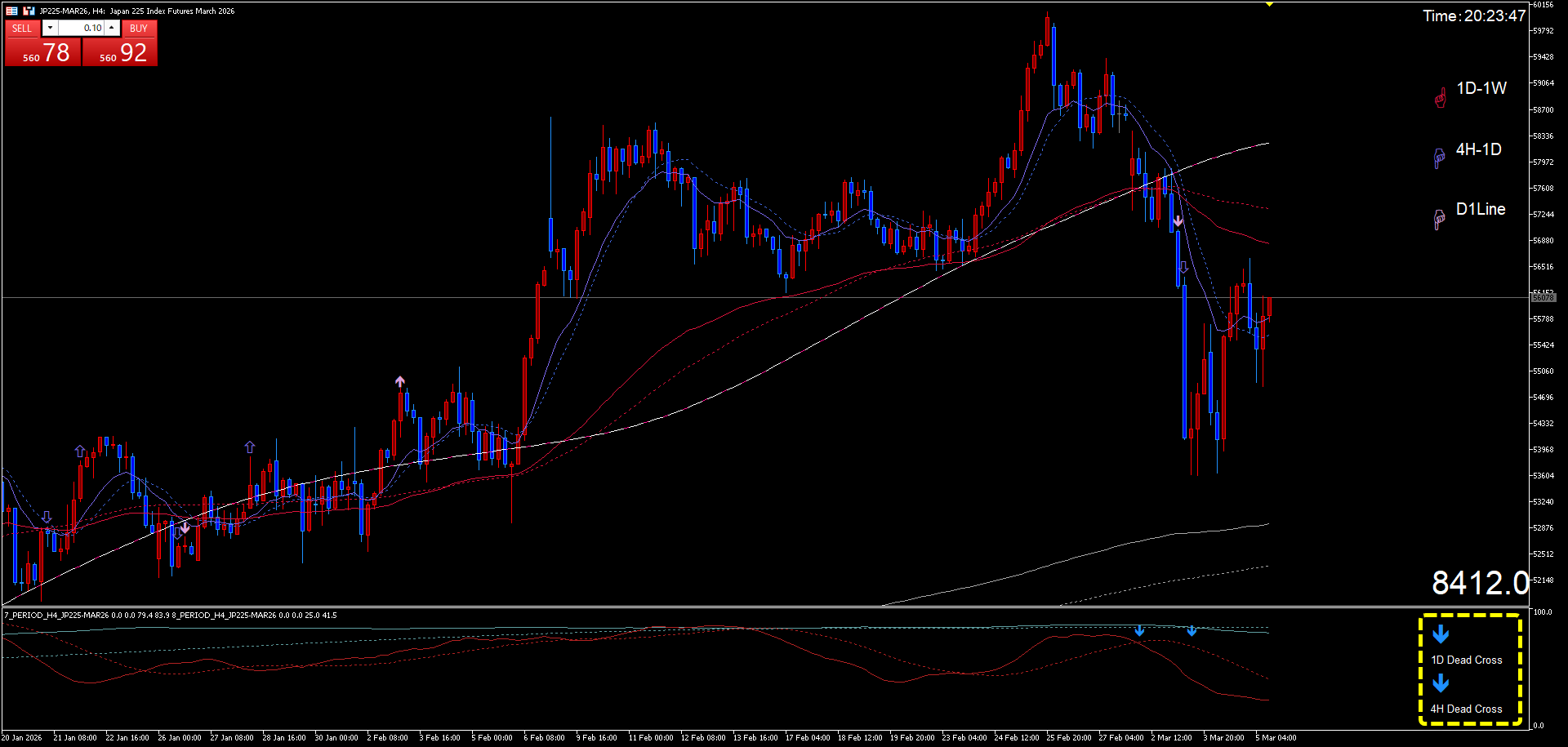Screen dimensions: 1568x747
Task: Click the BUY button
Action: click(x=139, y=28)
